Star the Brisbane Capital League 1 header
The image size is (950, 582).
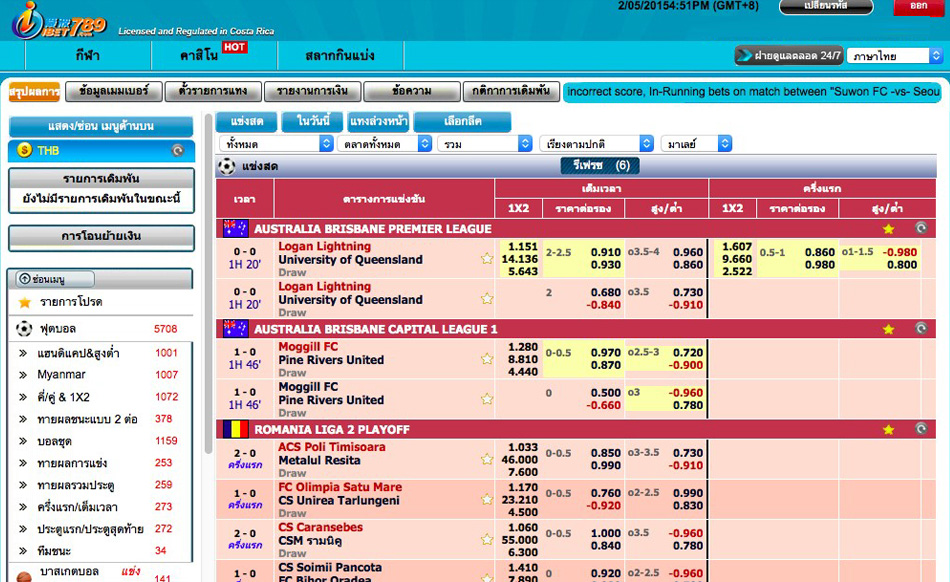coord(888,329)
